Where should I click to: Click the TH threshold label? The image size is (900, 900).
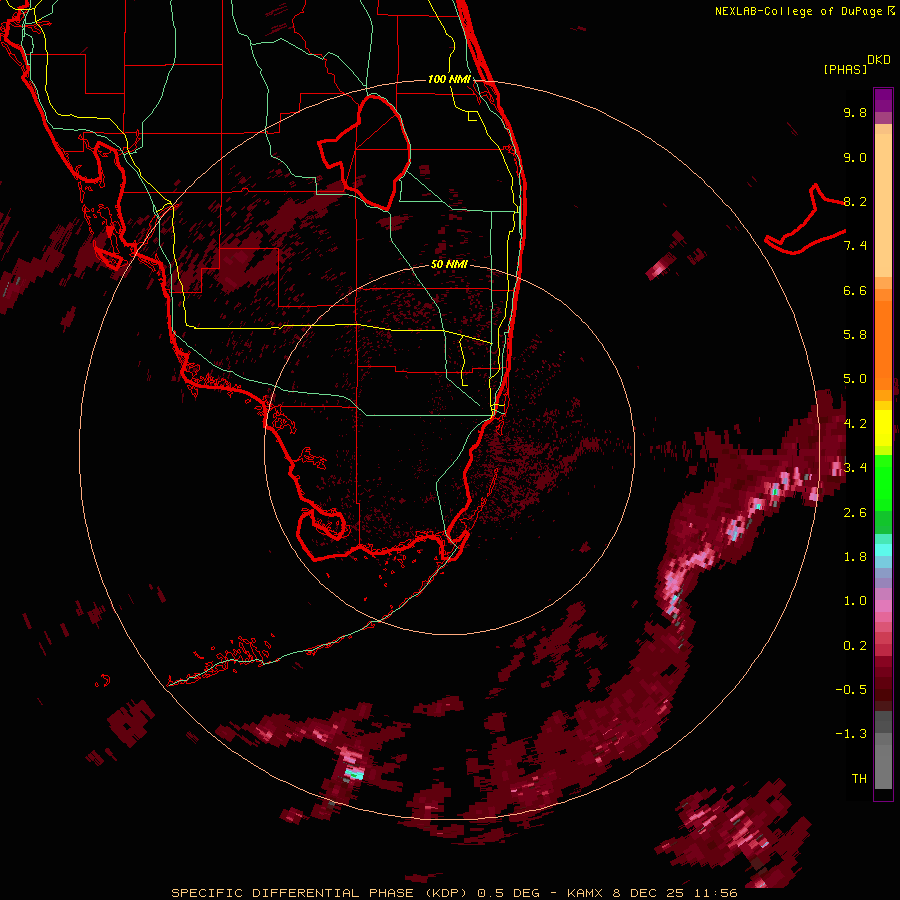tap(859, 779)
